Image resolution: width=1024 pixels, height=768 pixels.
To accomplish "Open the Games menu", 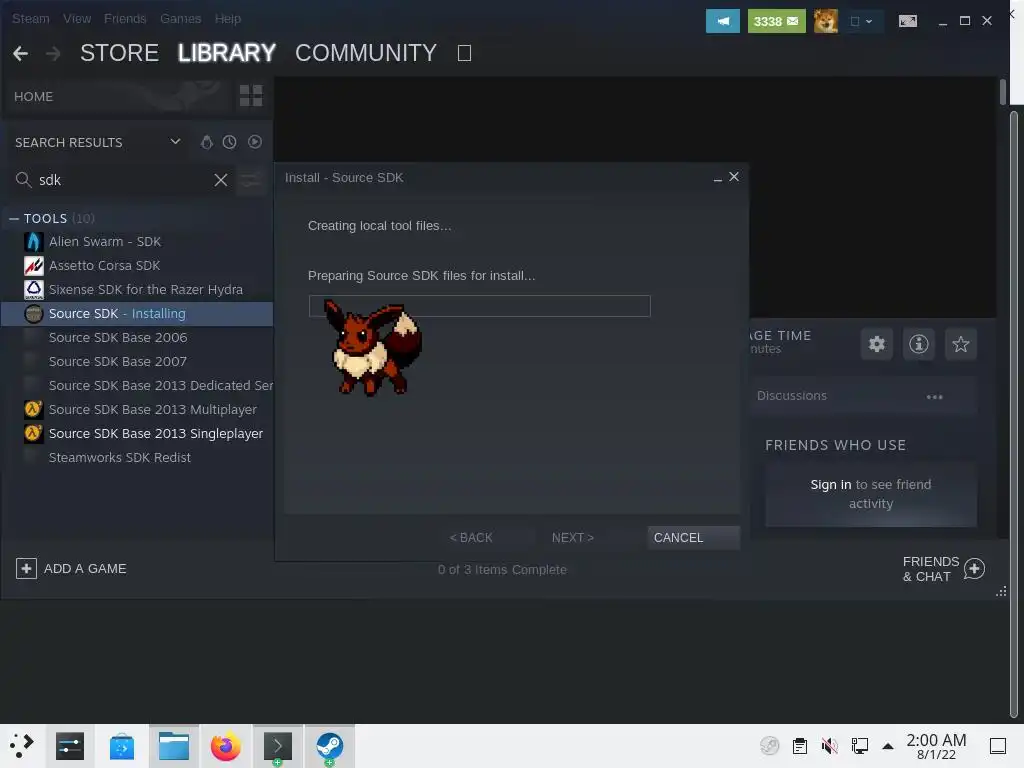I will tap(180, 19).
